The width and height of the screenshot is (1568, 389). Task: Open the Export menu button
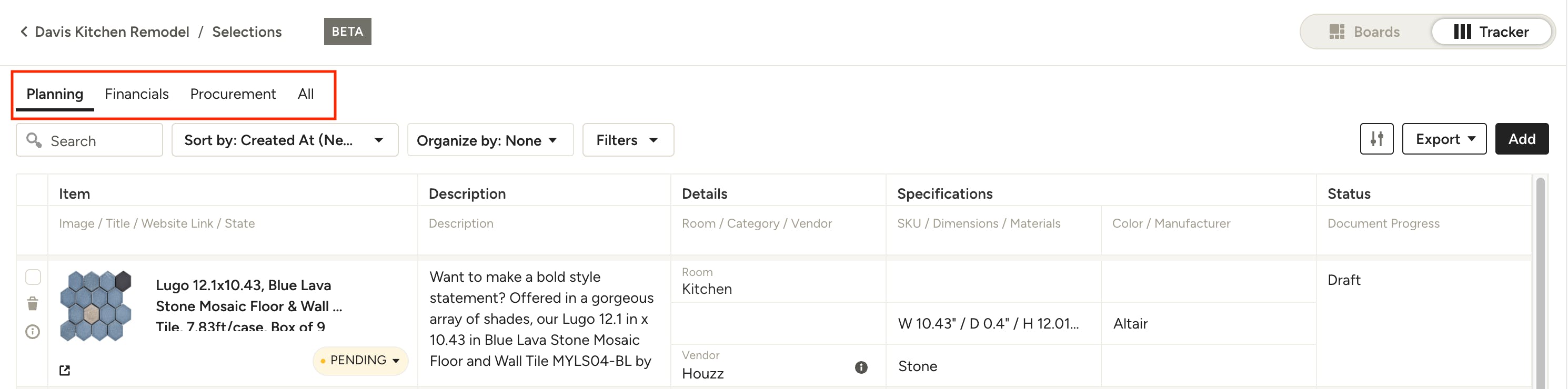1444,139
